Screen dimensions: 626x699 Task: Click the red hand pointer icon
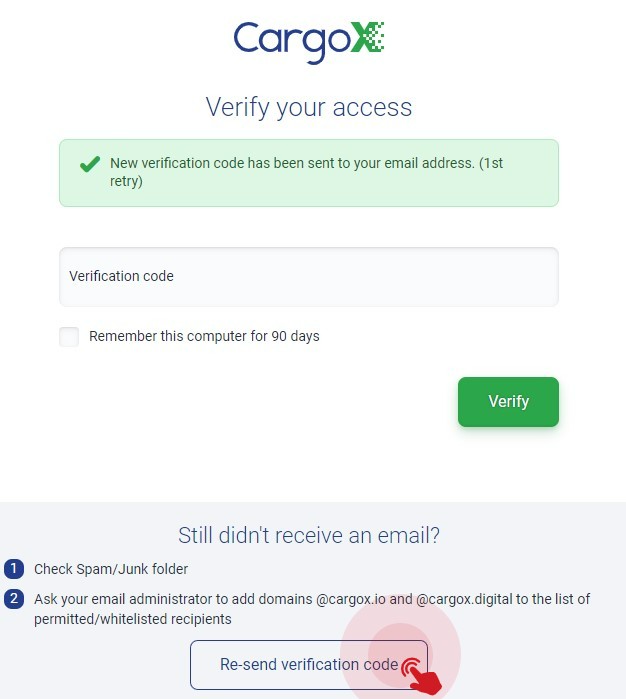421,676
